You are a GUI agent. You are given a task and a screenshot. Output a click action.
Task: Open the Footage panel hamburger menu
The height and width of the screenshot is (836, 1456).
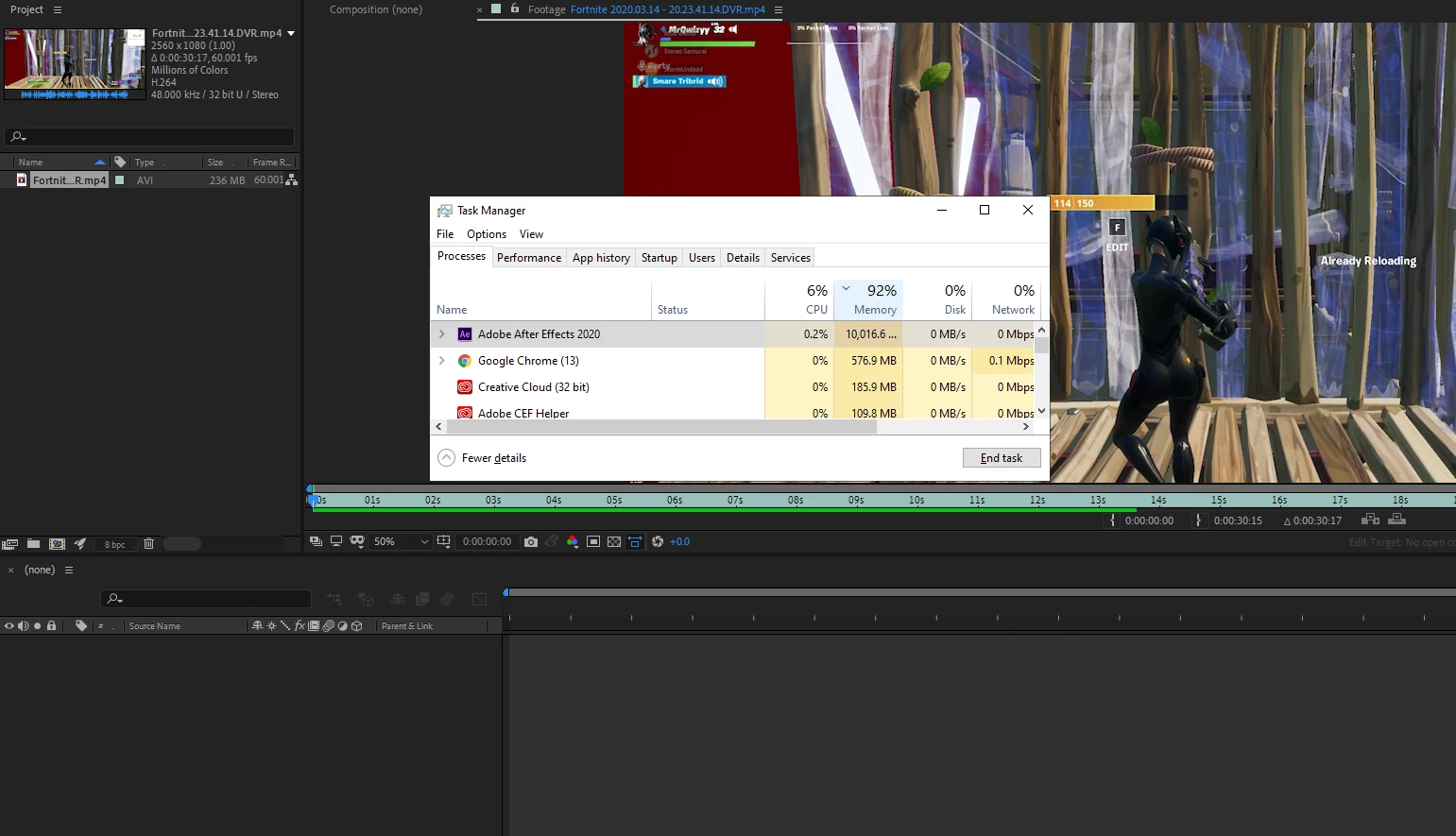[779, 9]
